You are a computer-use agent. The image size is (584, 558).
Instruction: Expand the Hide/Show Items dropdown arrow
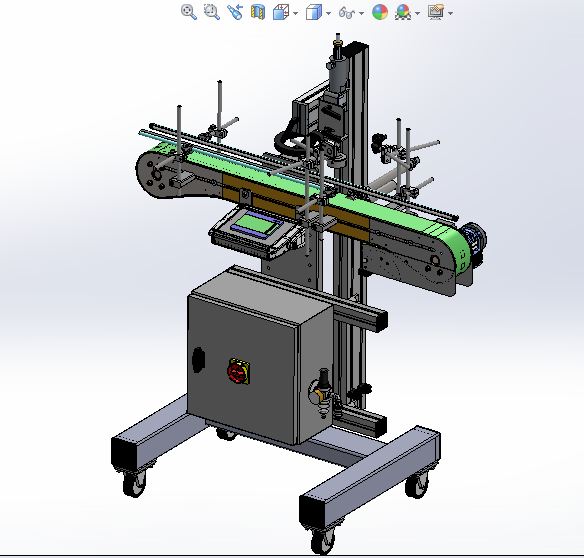362,13
